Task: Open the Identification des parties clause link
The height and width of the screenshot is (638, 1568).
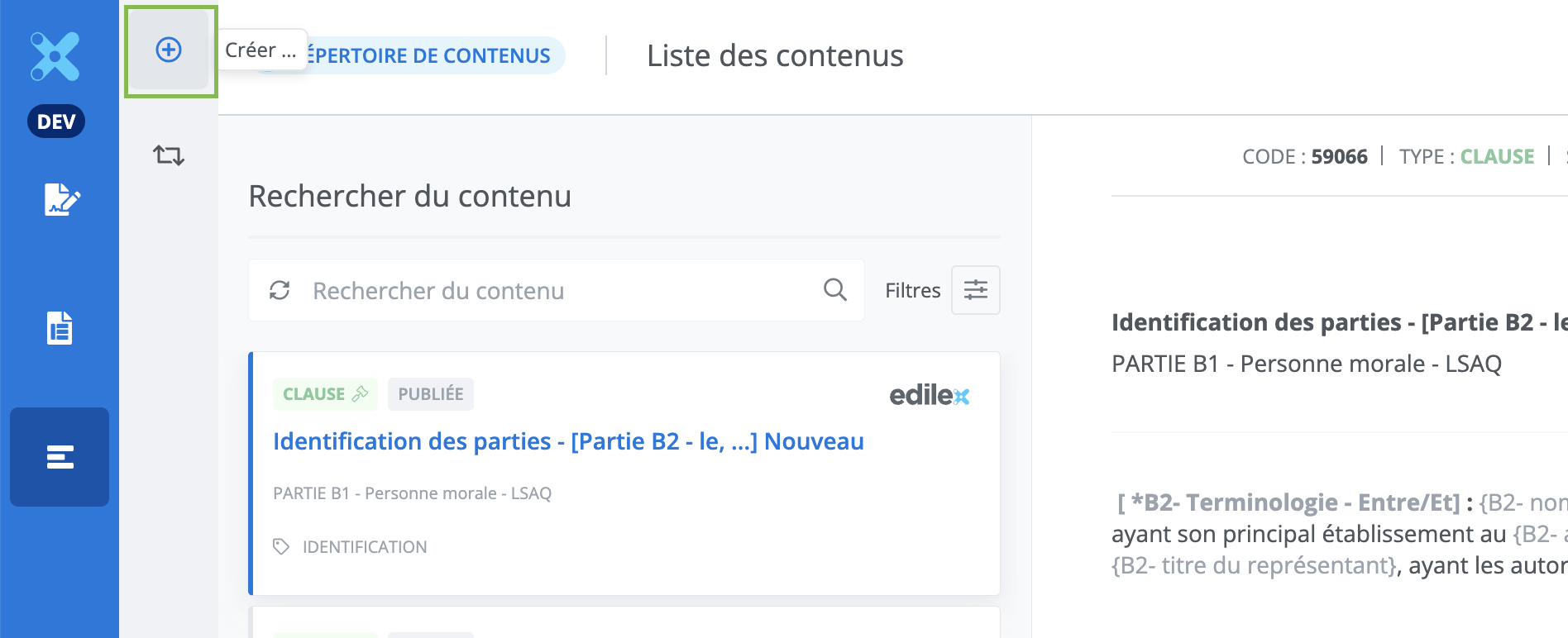Action: [x=568, y=441]
